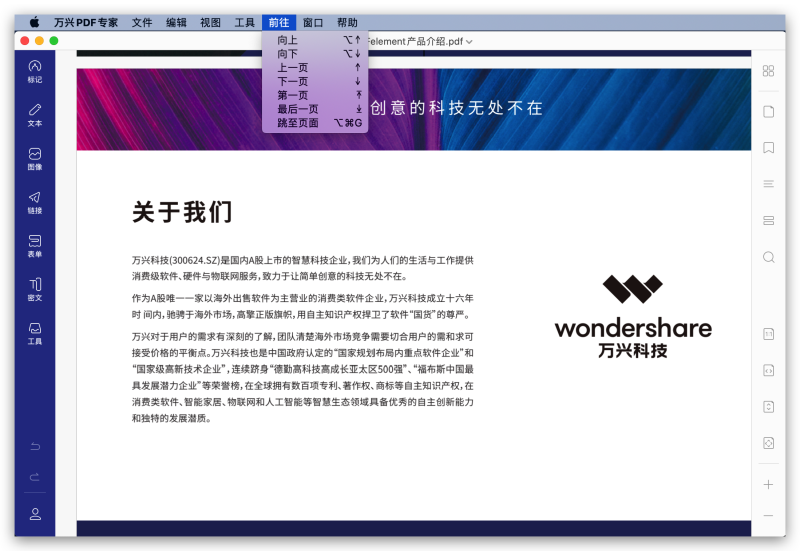
Task: Open the 万兴PDF专家 app menu
Action: click(86, 22)
